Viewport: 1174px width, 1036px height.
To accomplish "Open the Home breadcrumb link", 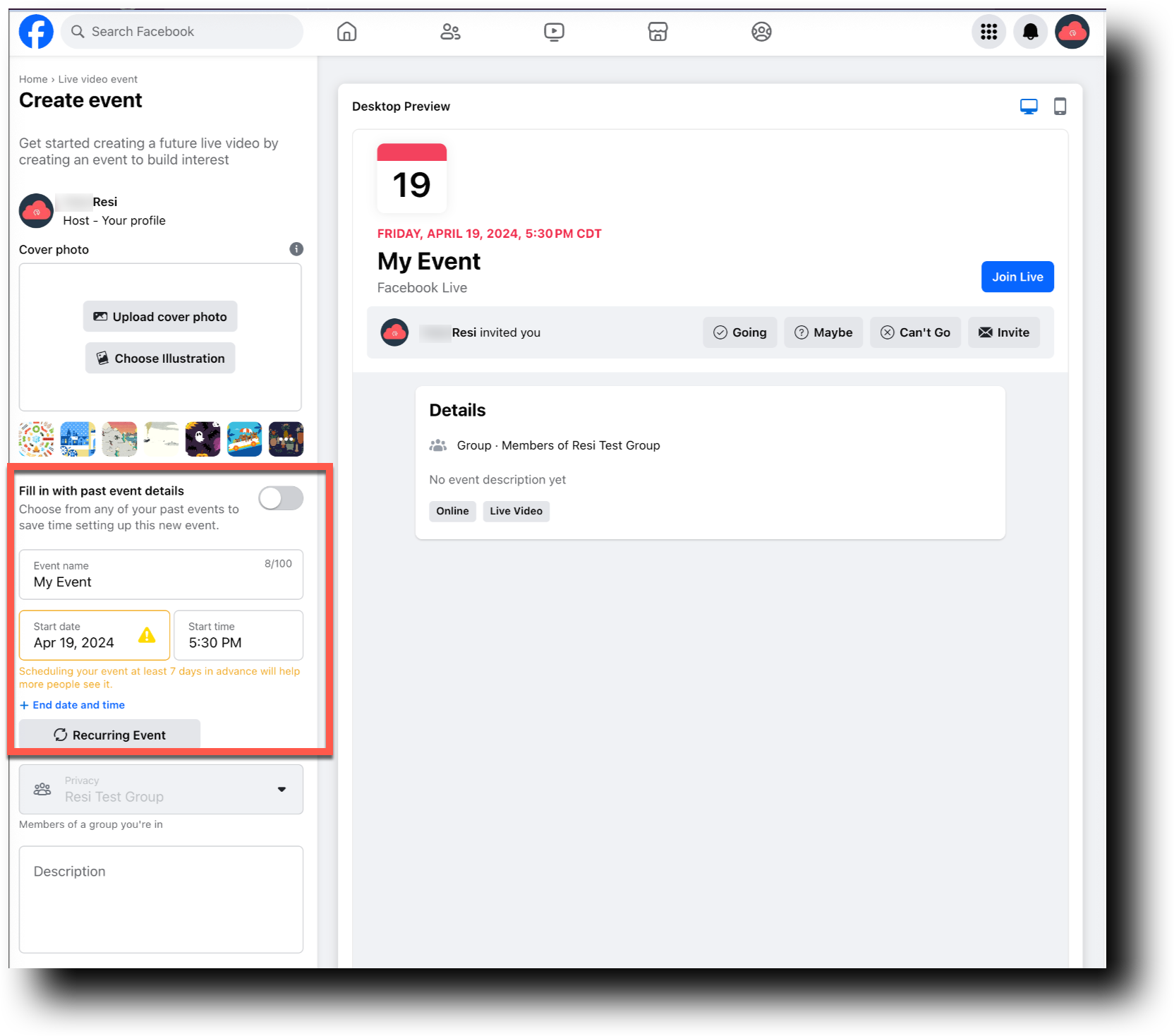I will click(32, 78).
